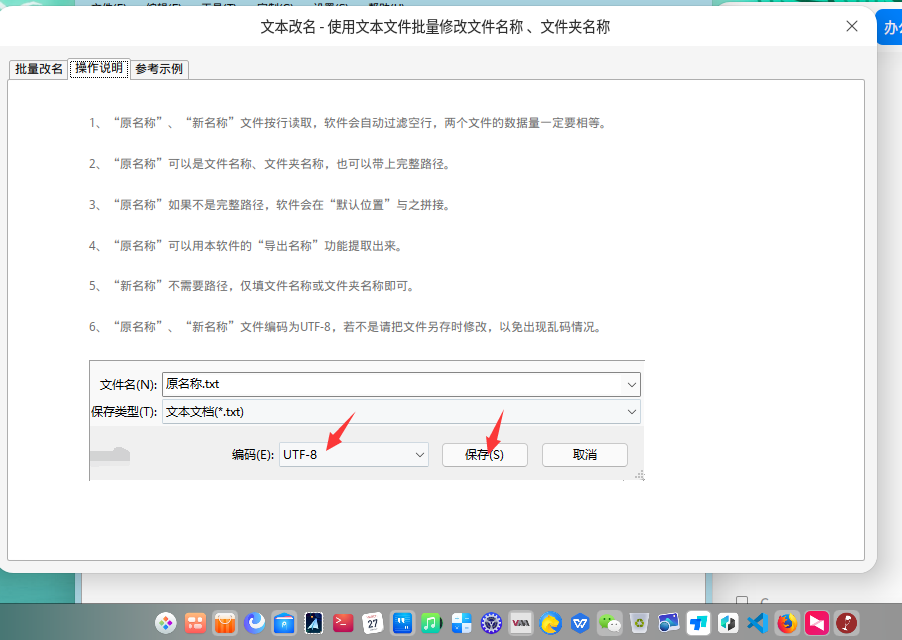Open the calendar icon showing 27
This screenshot has width=902, height=640.
pos(373,623)
